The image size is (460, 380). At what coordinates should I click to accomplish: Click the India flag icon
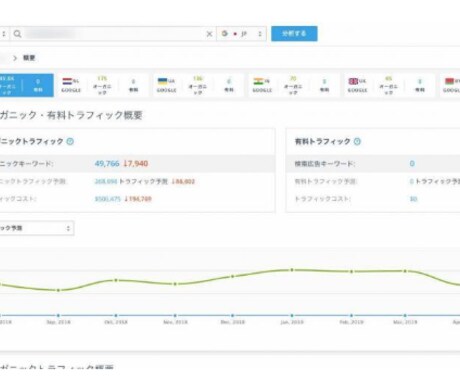tap(258, 81)
